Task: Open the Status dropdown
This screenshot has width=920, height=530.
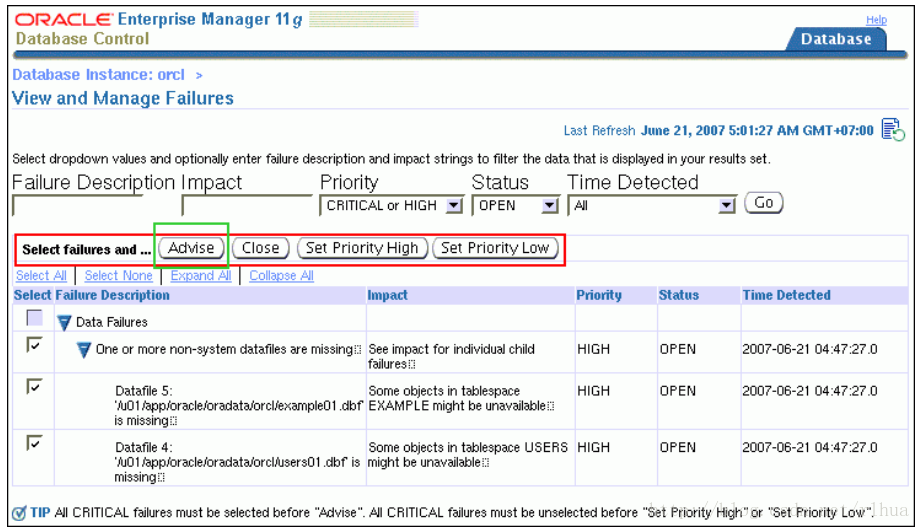Action: [515, 205]
